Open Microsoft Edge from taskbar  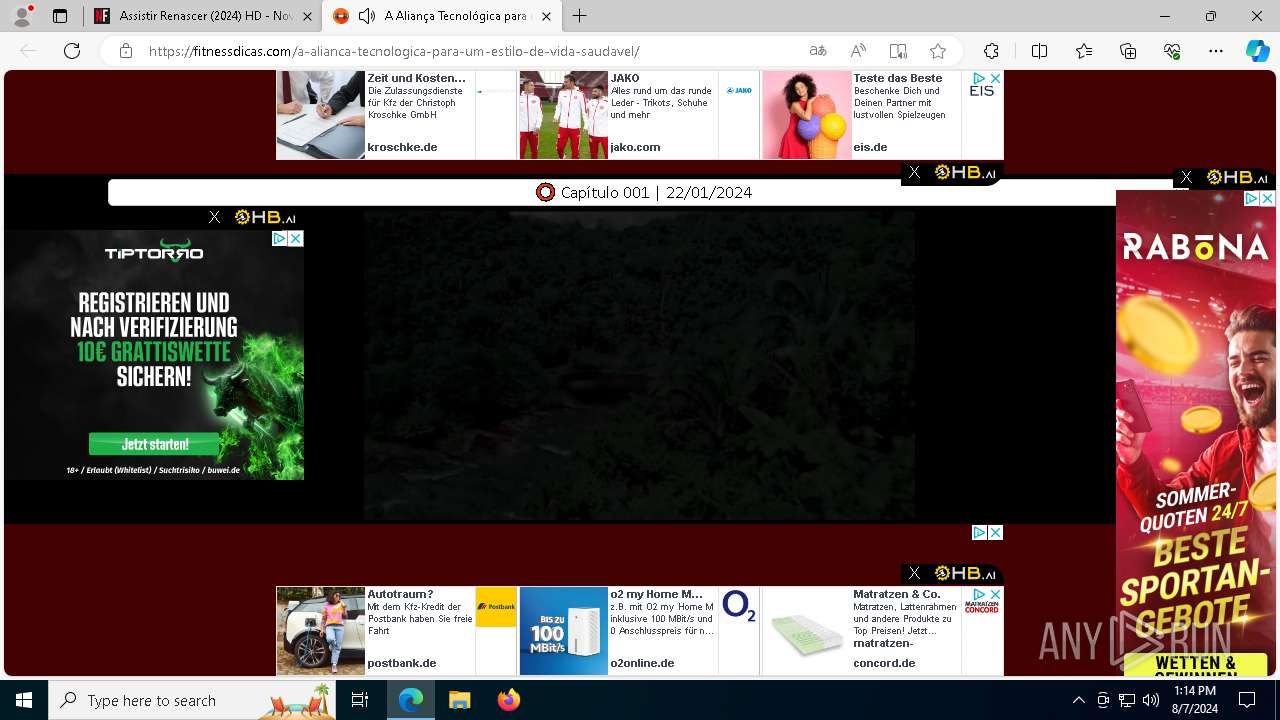click(411, 700)
